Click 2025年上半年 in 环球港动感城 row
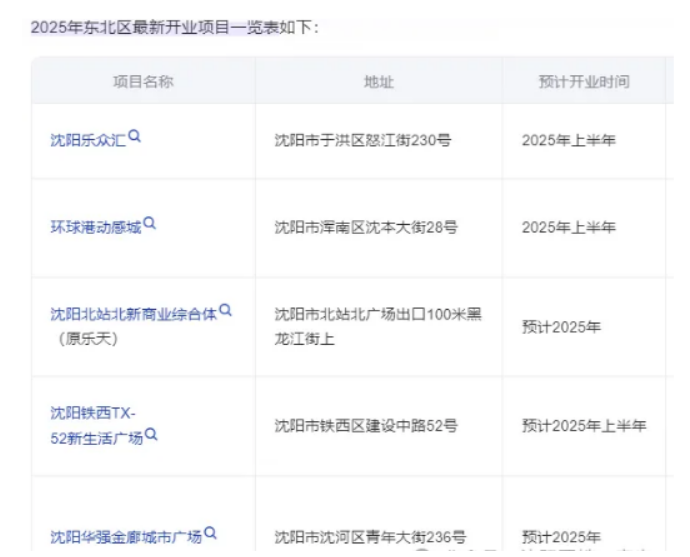The width and height of the screenshot is (690, 557). tap(569, 227)
